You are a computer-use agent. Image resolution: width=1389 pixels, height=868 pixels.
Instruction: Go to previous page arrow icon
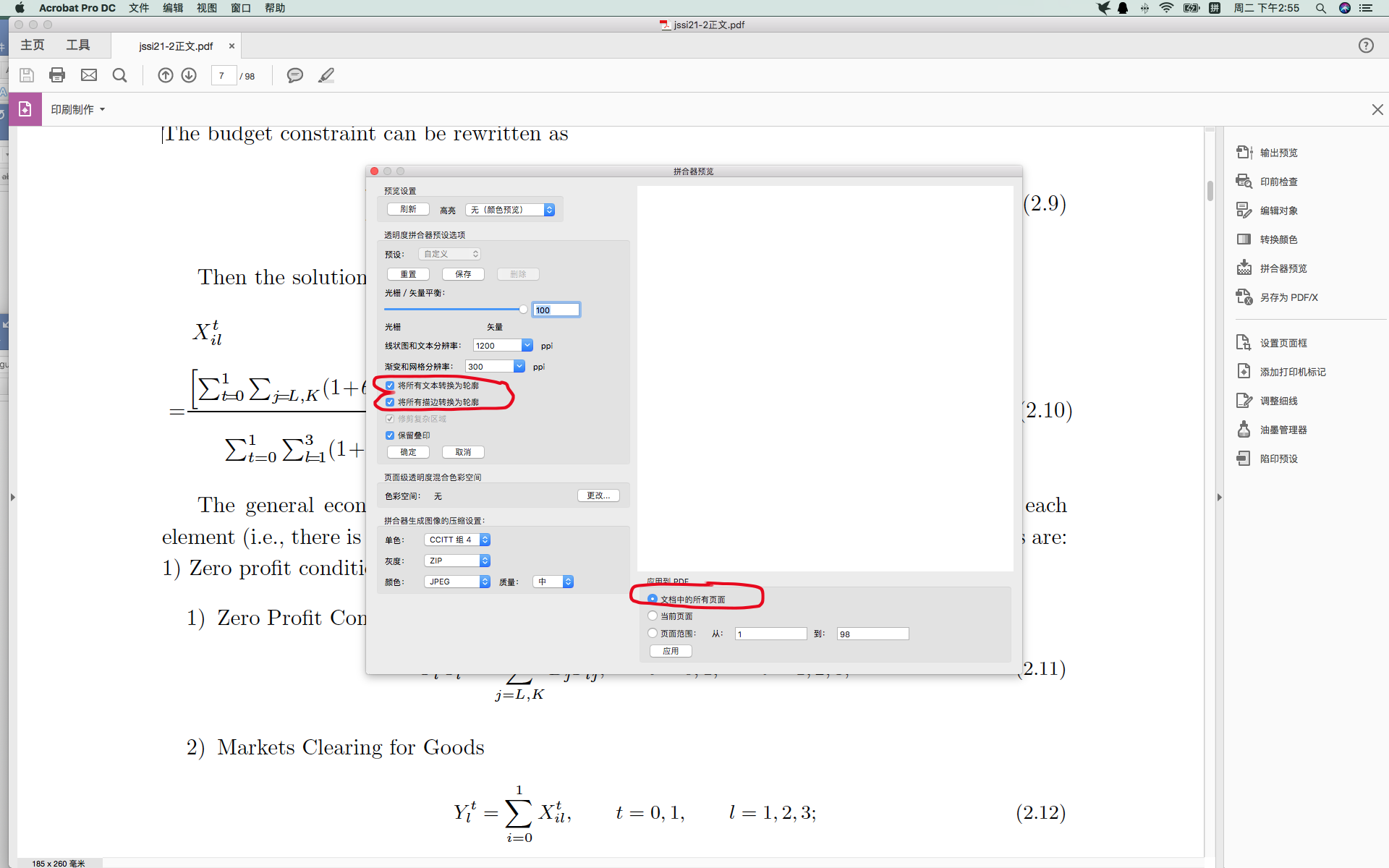(x=166, y=75)
